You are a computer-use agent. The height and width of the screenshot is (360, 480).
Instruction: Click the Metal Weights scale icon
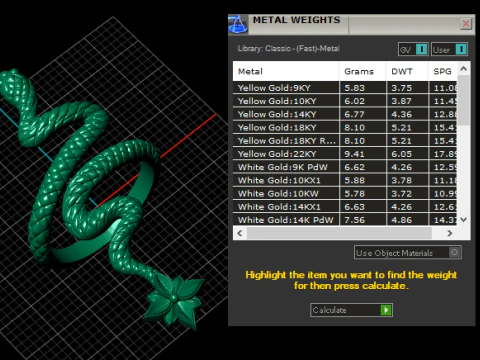(238, 24)
